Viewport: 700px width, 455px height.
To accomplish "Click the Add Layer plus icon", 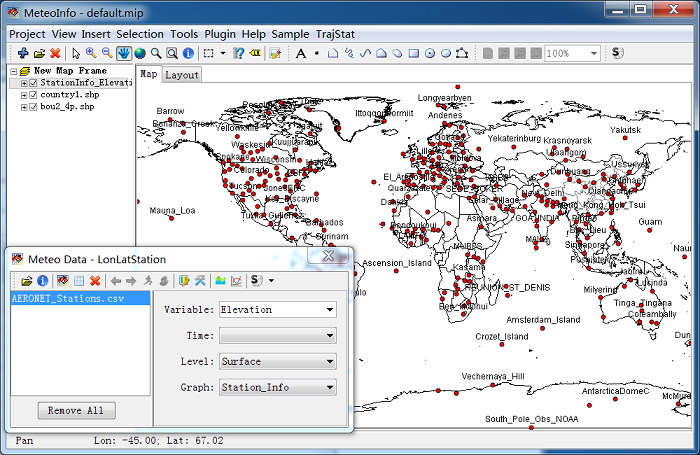I will 23,53.
